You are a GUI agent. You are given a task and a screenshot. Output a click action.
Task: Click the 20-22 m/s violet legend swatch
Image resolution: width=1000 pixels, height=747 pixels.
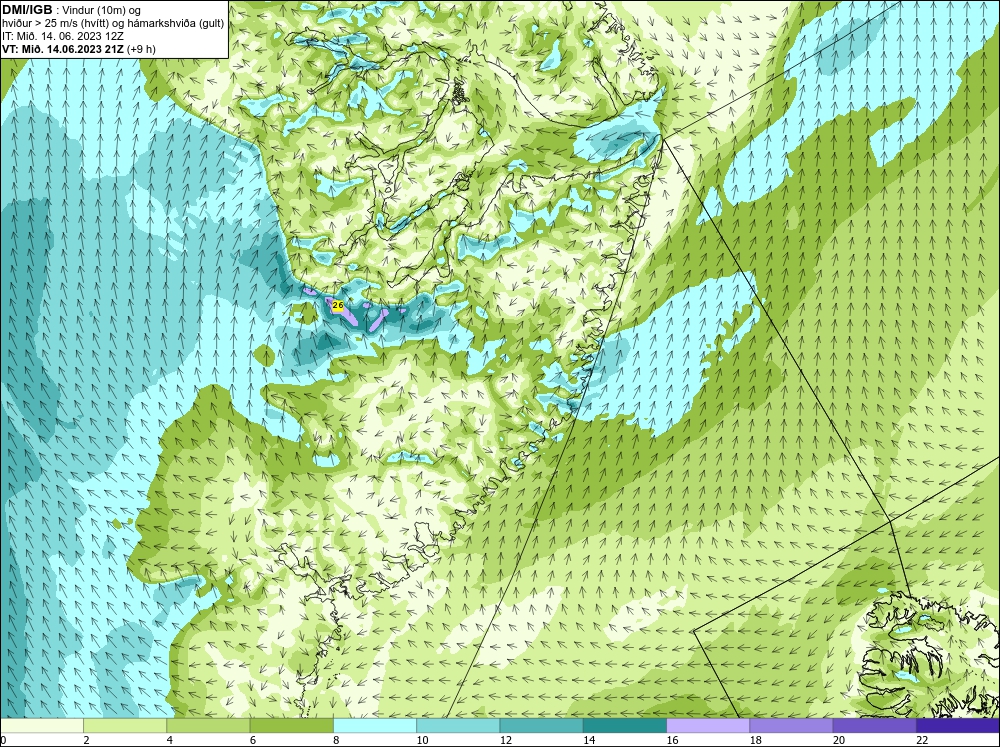[x=874, y=725]
